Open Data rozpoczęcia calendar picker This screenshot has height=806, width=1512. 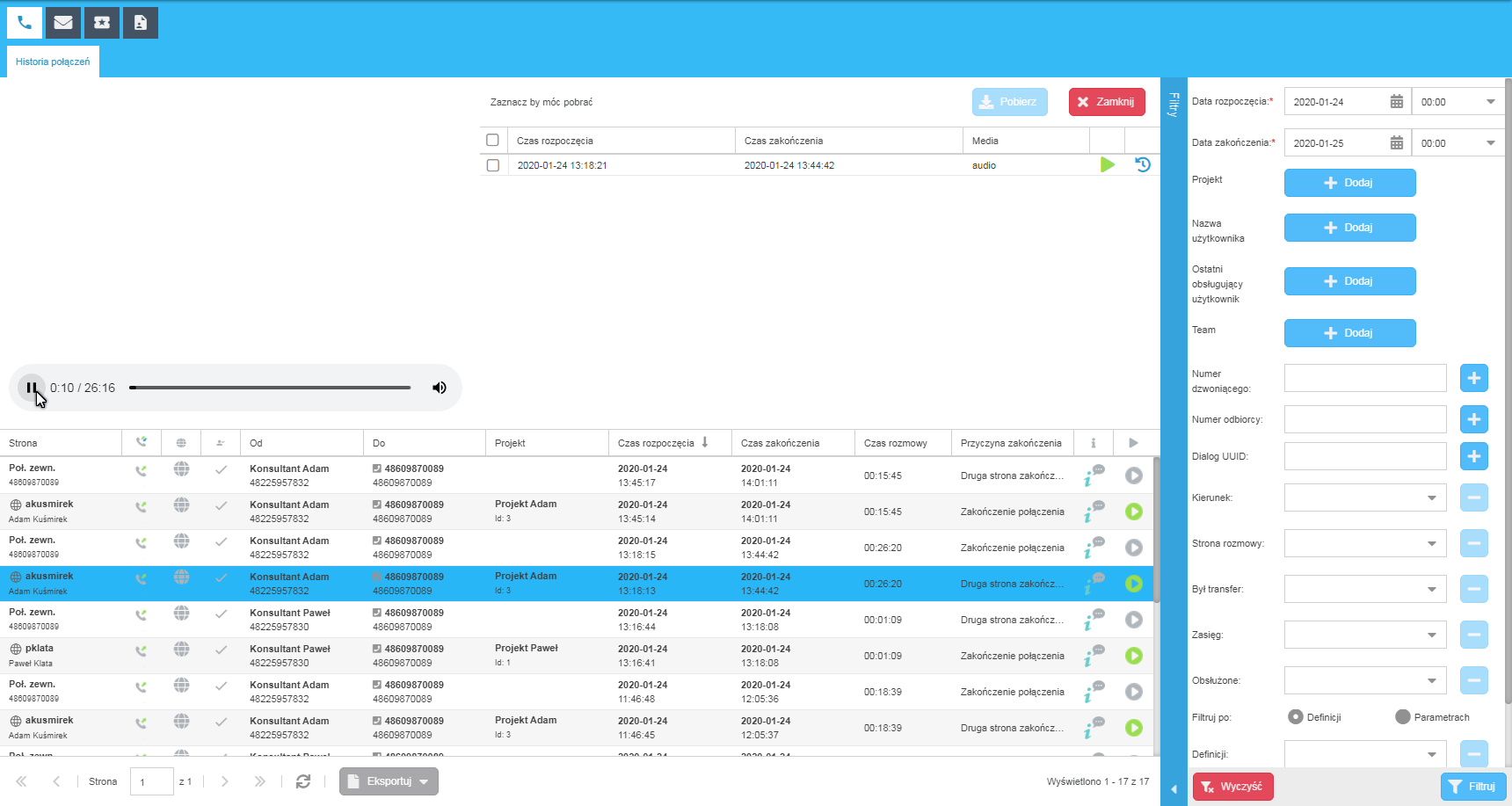[x=1396, y=102]
